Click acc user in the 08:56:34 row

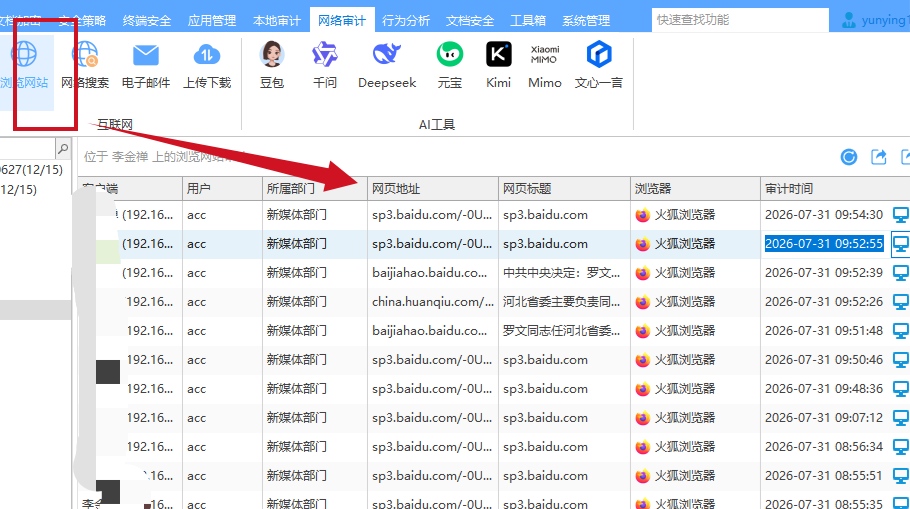pos(197,447)
